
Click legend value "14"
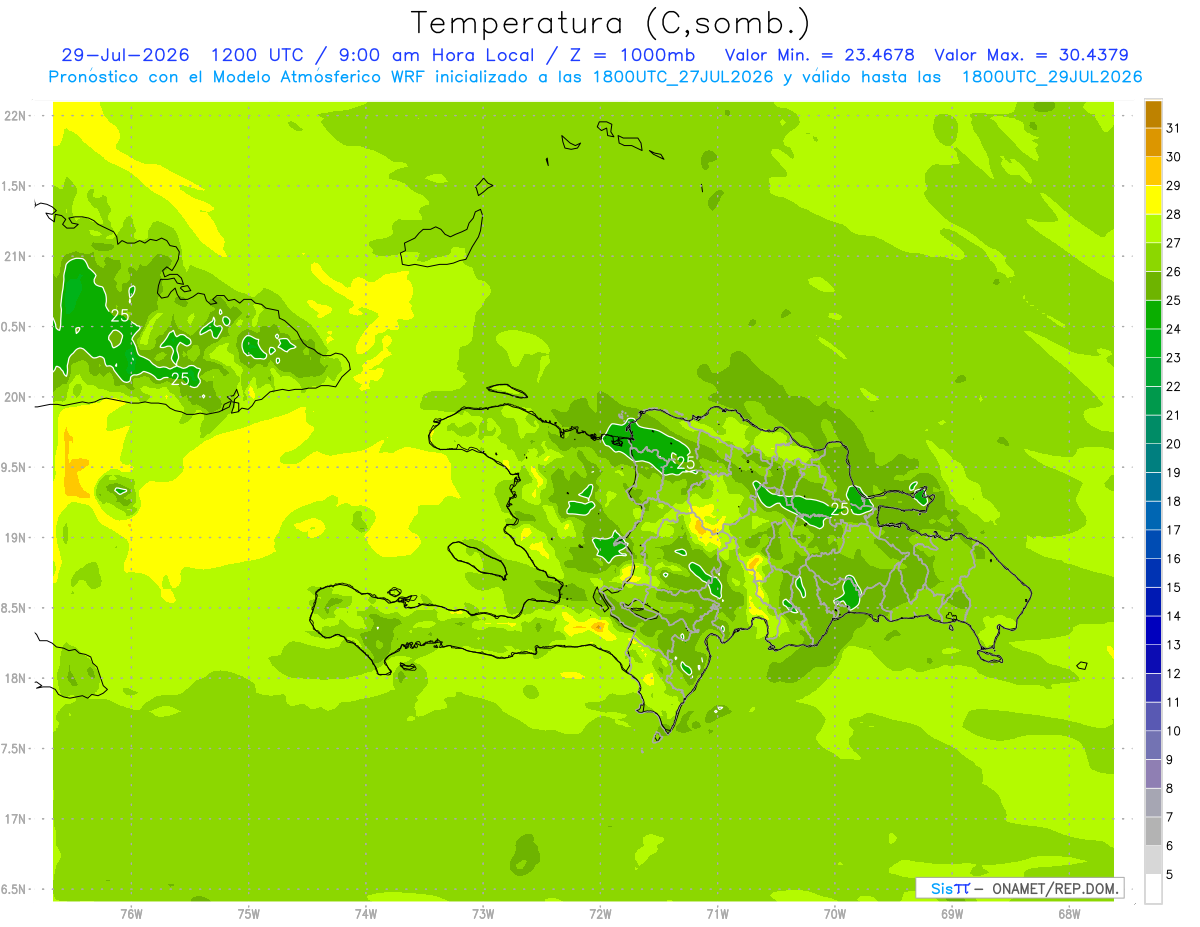(x=1174, y=616)
